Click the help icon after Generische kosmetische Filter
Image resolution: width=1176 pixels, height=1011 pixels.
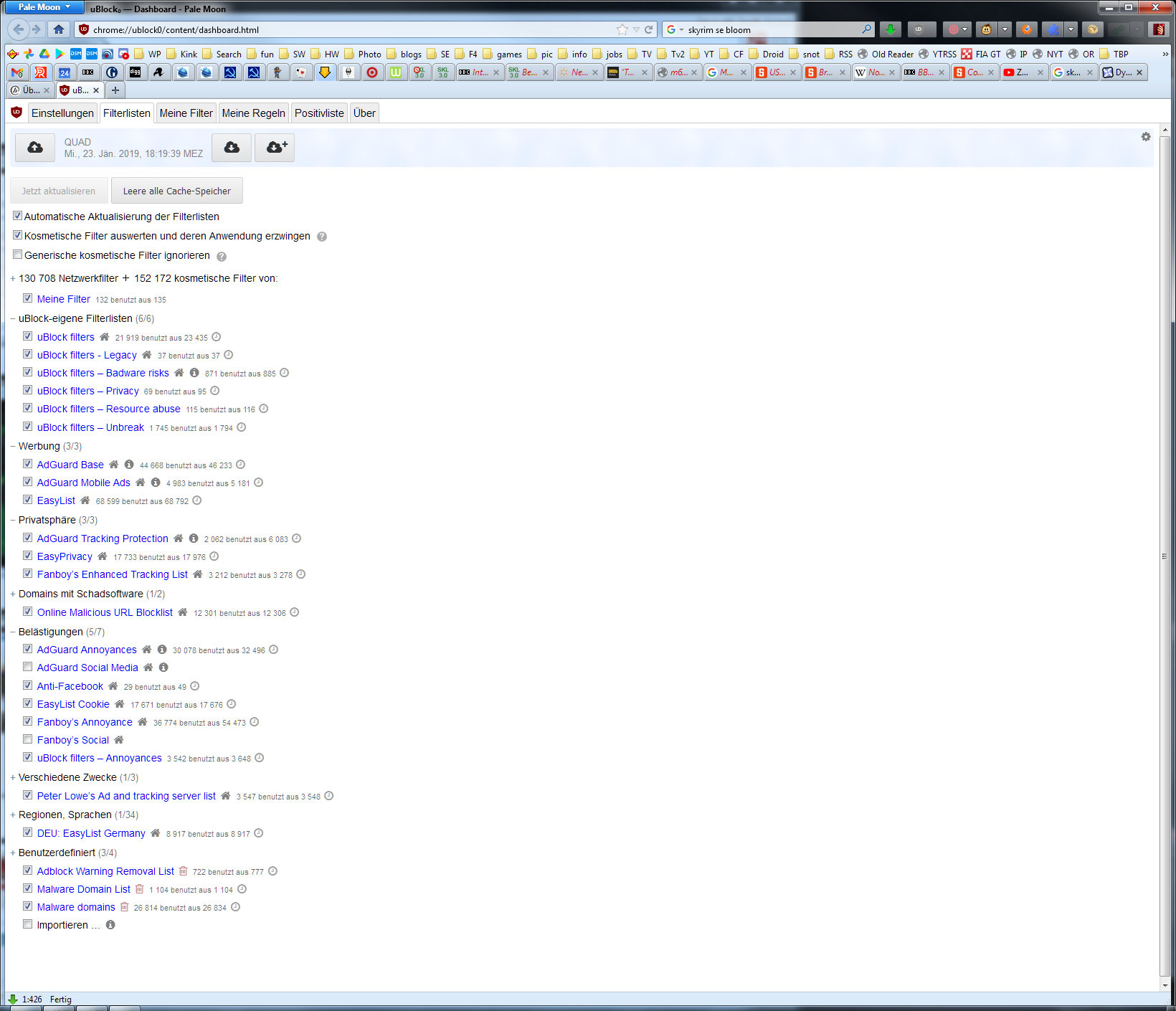(x=222, y=257)
